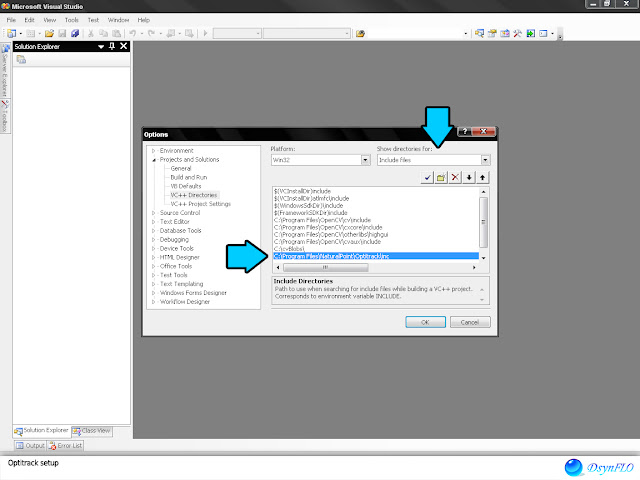This screenshot has height=480, width=640.
Task: Click the New Line folder icon in Options
Action: (441, 178)
